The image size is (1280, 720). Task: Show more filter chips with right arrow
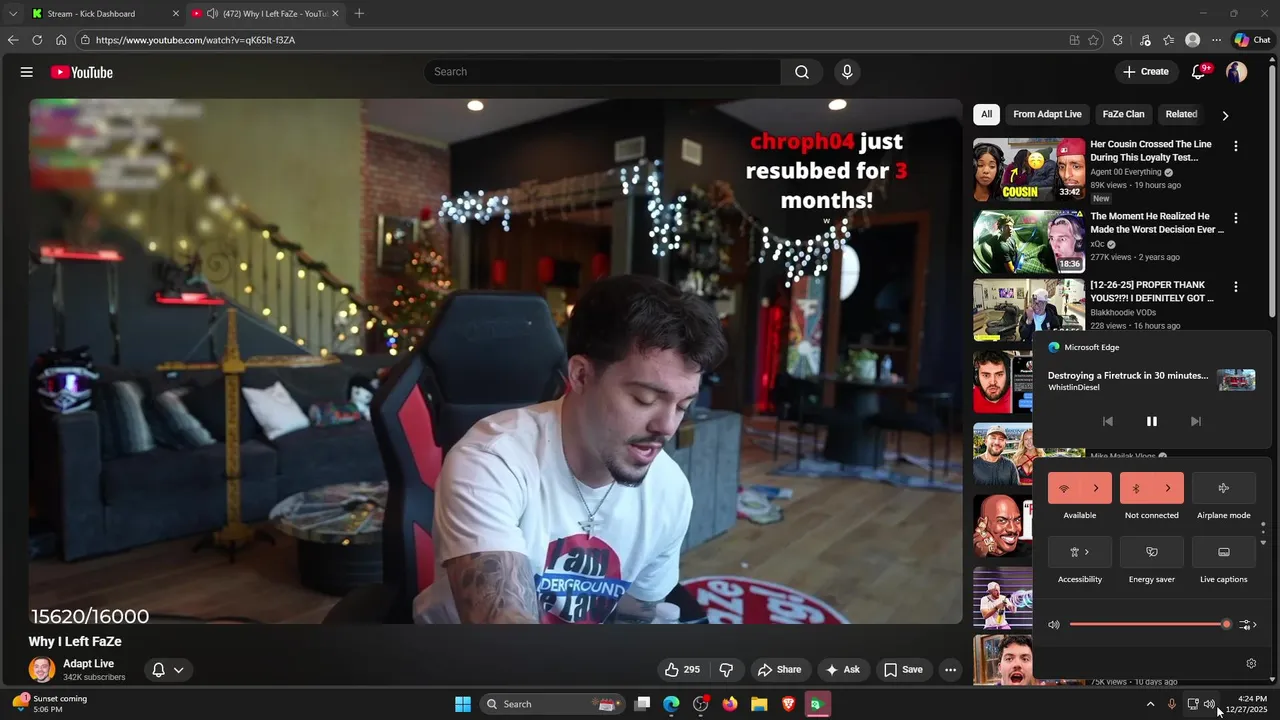tap(1225, 115)
